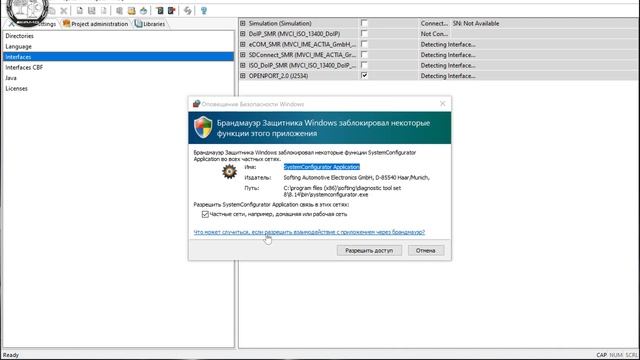Click 'Not Con...' status of DoIP_SMR row
The image size is (640, 360).
tap(434, 34)
